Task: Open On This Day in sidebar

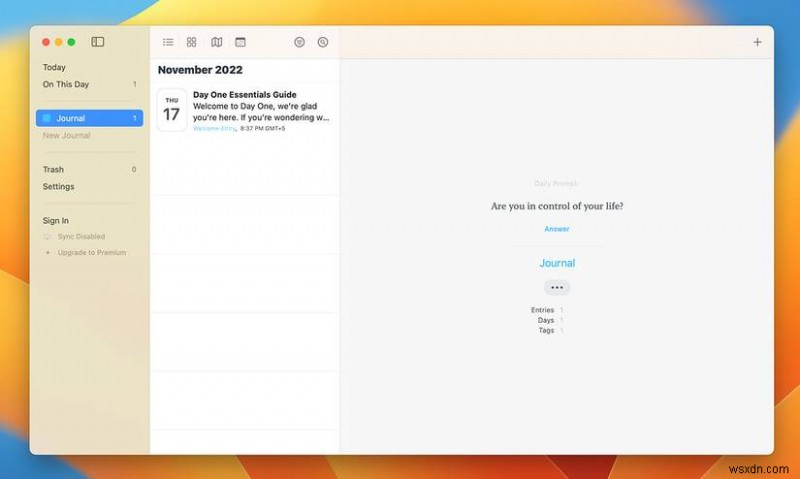Action: click(66, 84)
